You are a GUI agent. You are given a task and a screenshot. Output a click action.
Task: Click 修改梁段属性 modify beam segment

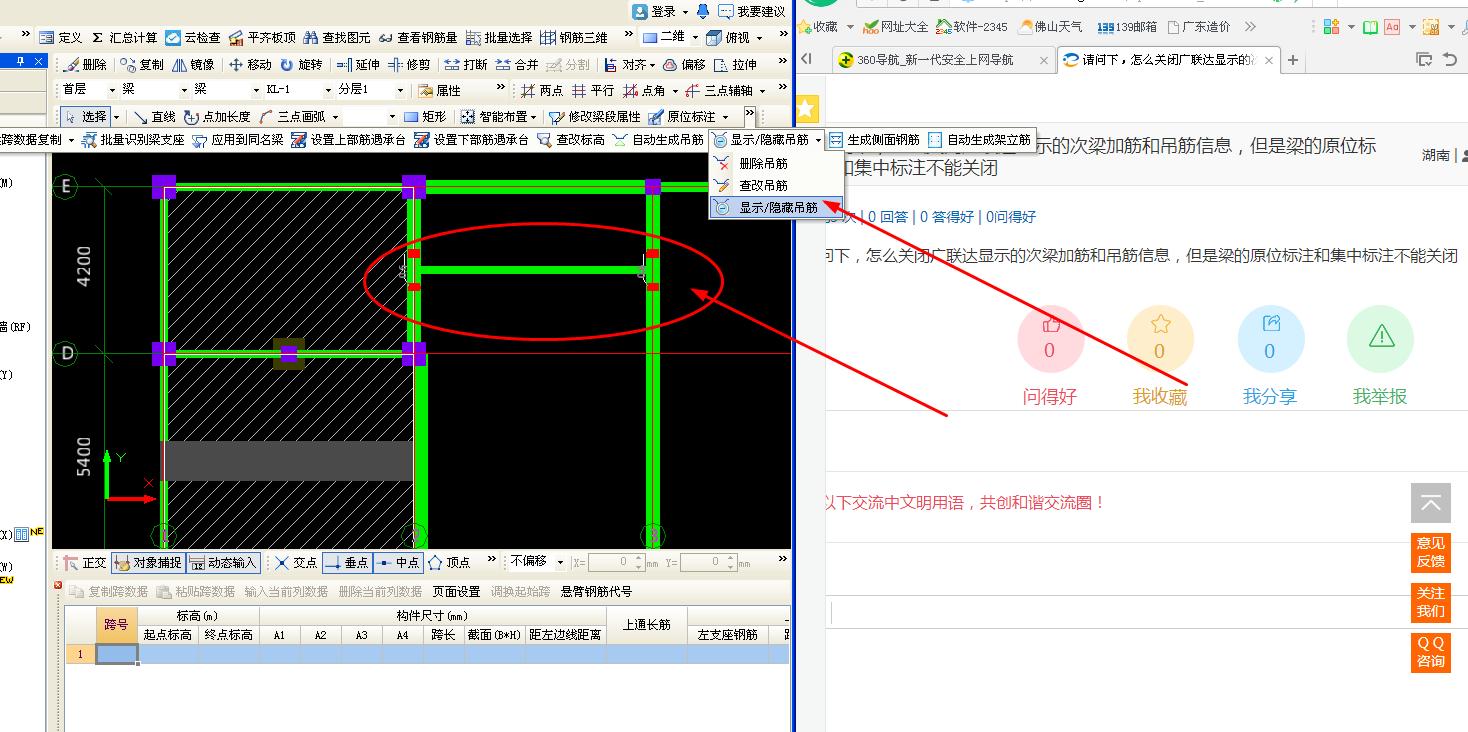pos(595,117)
